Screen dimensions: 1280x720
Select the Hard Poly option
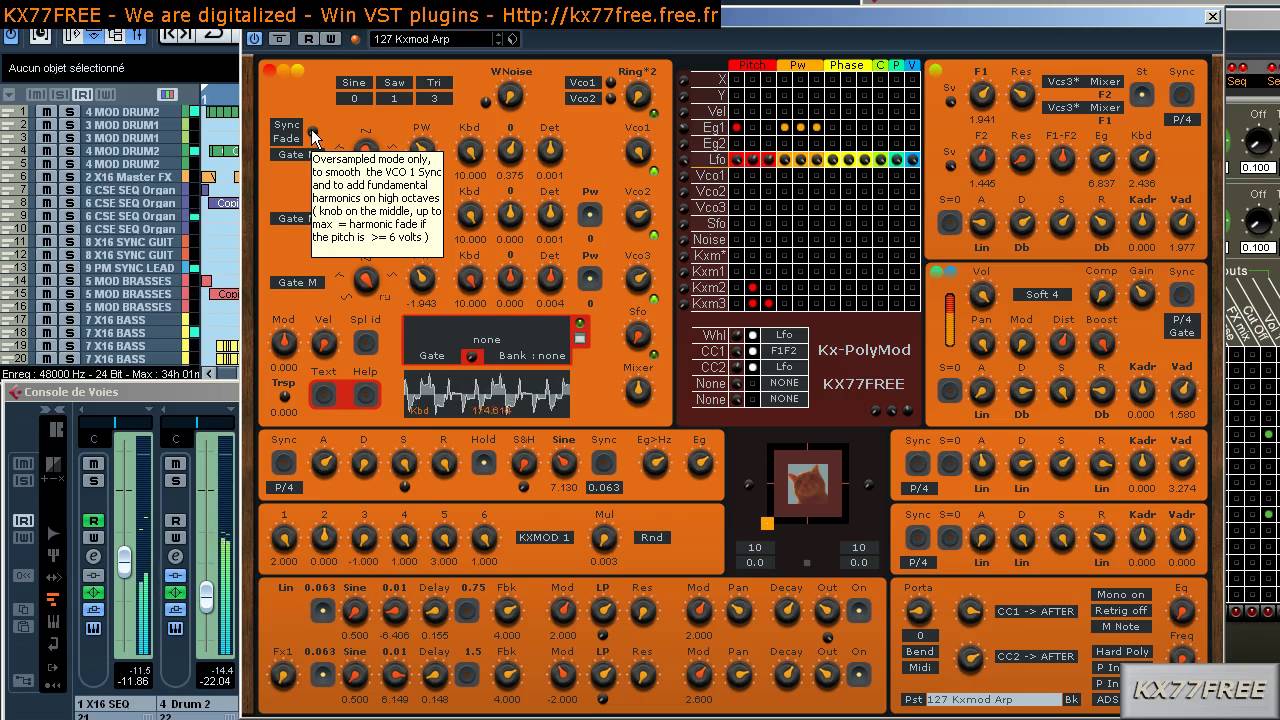point(1121,652)
